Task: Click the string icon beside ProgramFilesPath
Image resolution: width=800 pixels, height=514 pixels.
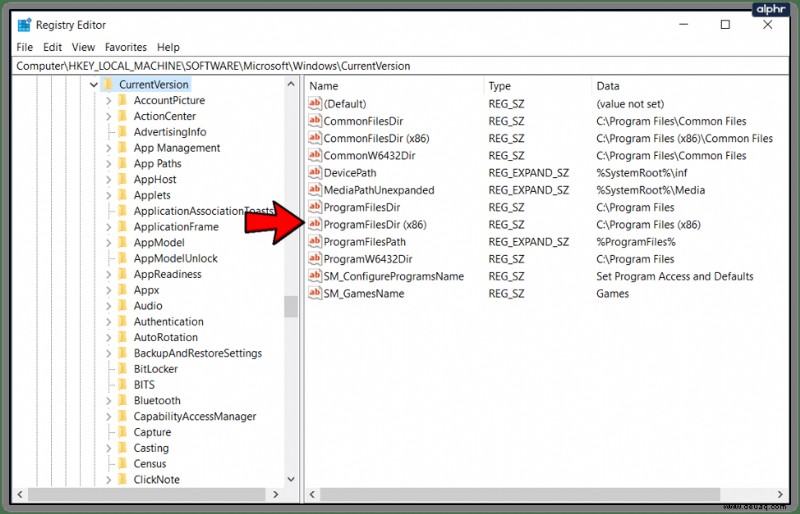Action: (315, 241)
